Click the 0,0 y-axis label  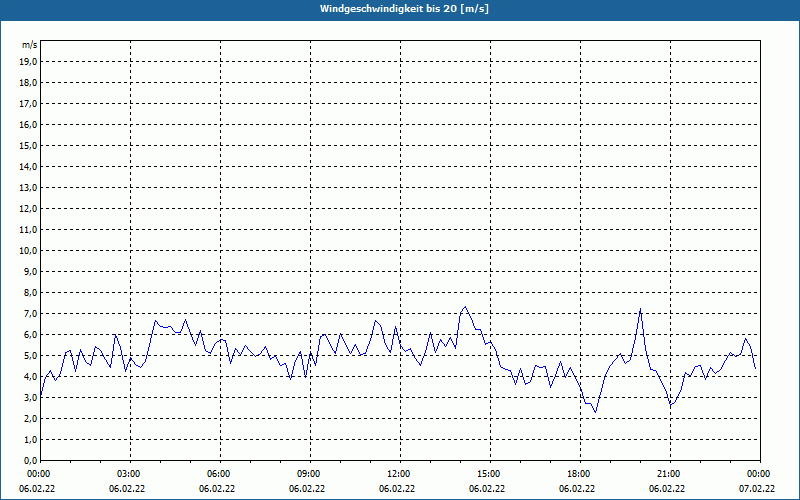30,461
